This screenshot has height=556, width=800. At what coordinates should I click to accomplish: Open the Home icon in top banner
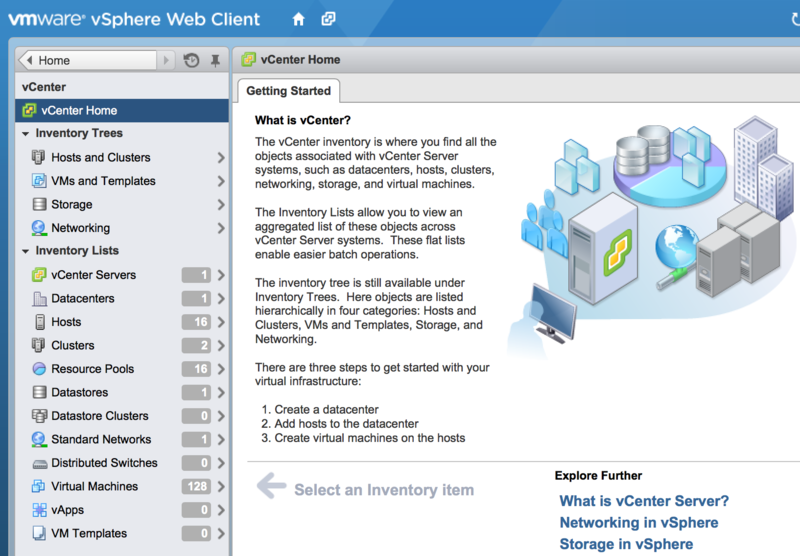[x=298, y=19]
